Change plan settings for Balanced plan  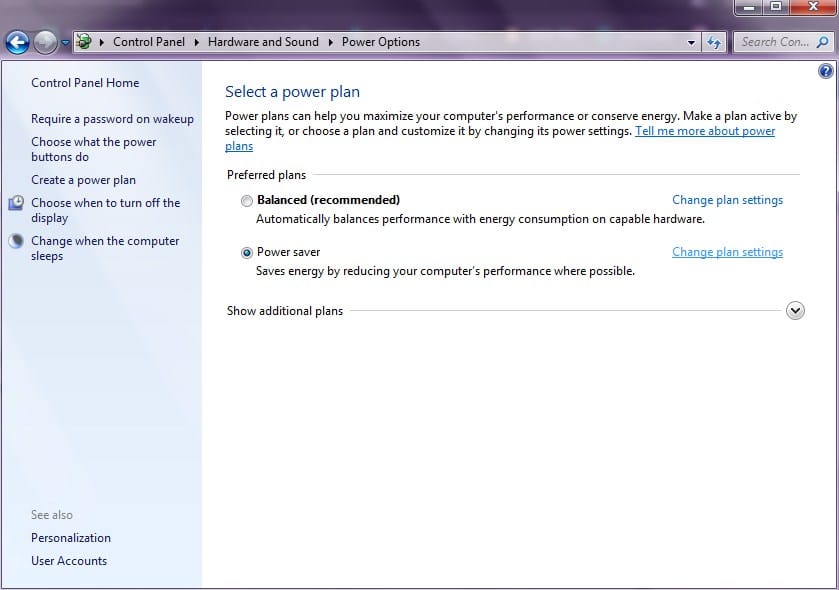(727, 200)
